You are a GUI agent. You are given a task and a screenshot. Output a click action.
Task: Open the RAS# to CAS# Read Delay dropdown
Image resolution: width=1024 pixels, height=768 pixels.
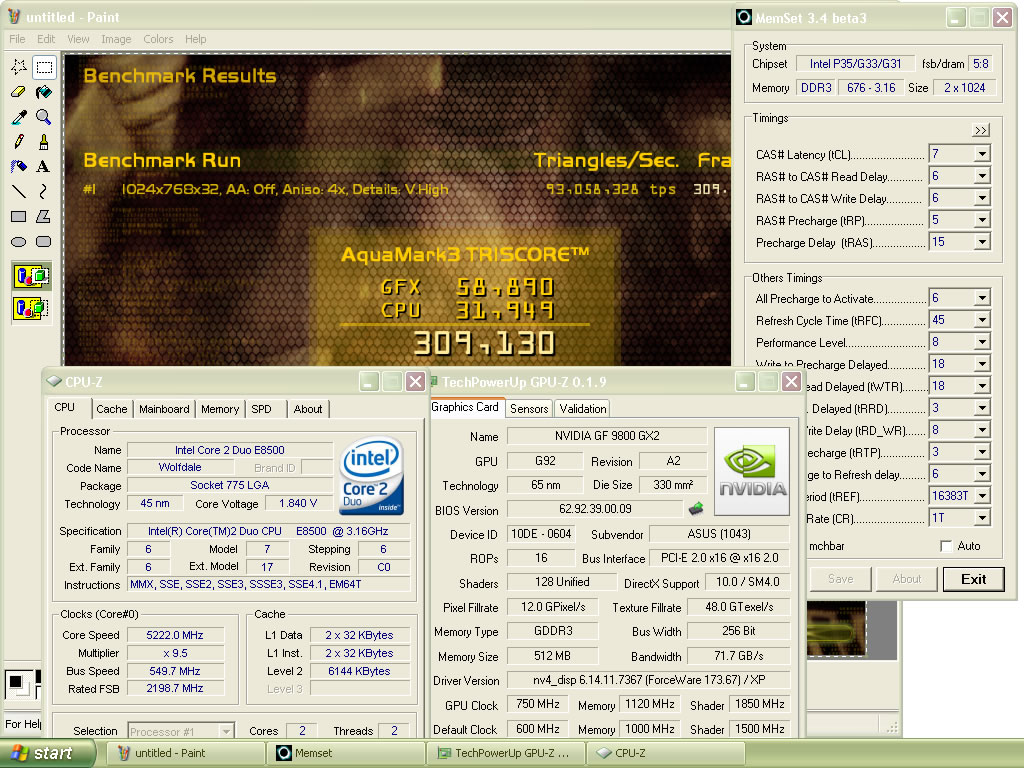pyautogui.click(x=982, y=176)
